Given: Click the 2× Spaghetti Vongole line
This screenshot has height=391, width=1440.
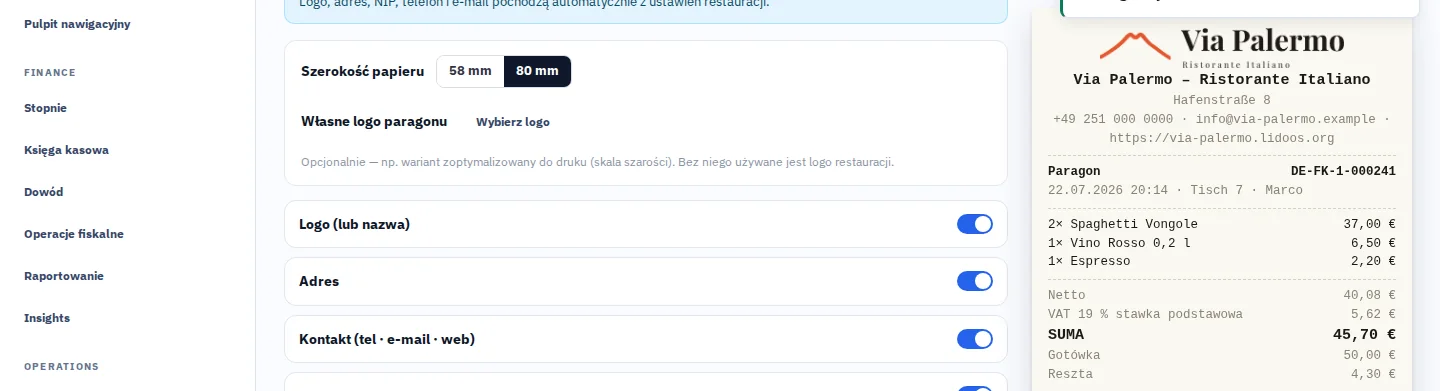Looking at the screenshot, I should [1222, 224].
